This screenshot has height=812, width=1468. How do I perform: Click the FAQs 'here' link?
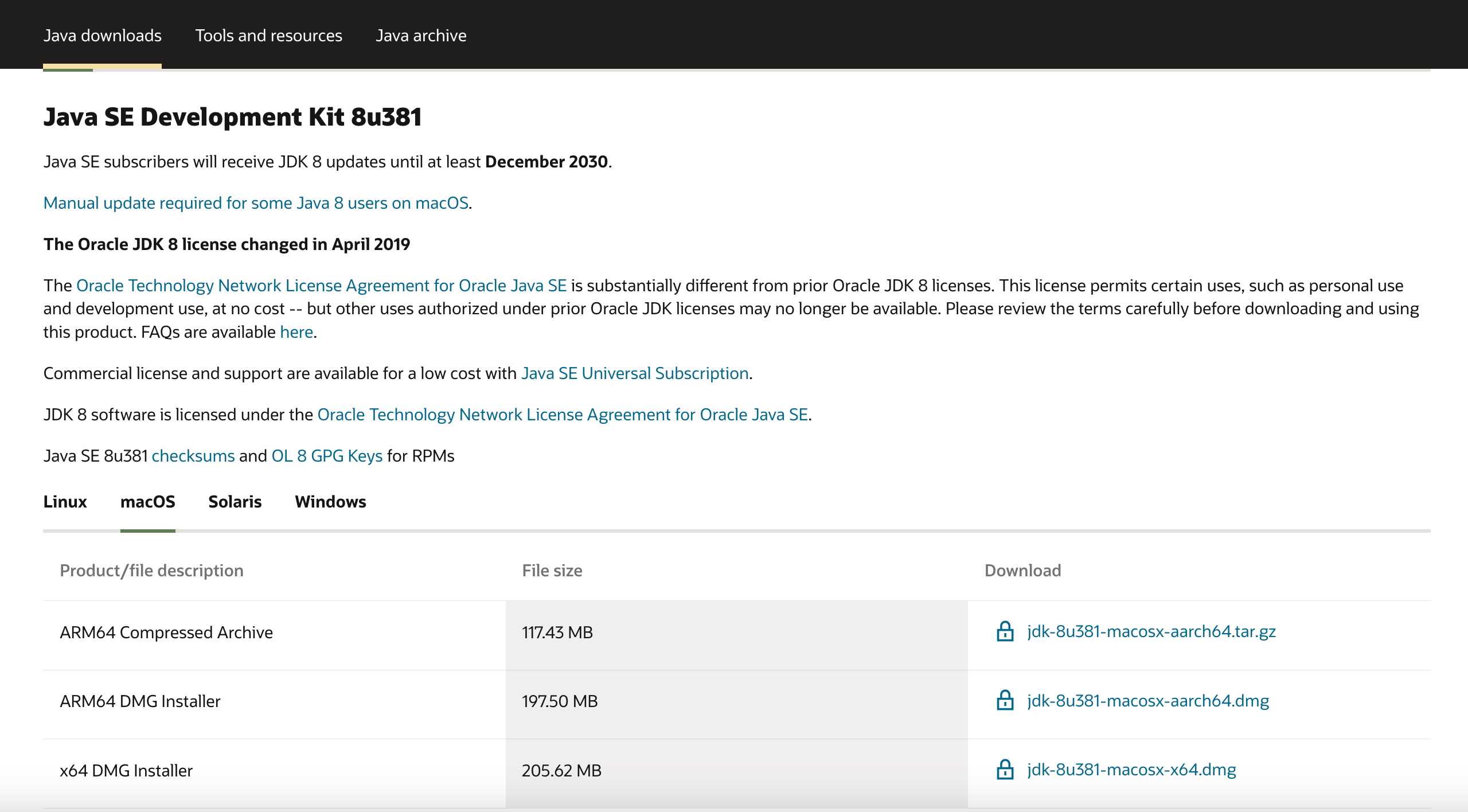(x=296, y=332)
